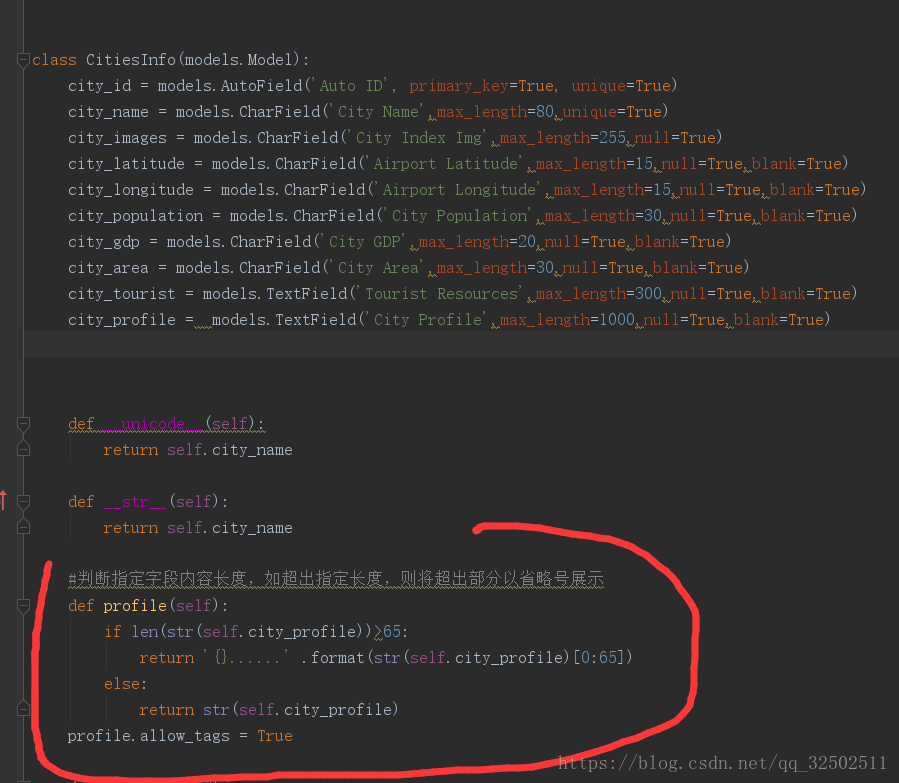Click the return '{}......'.format line
The image size is (899, 783).
point(386,657)
